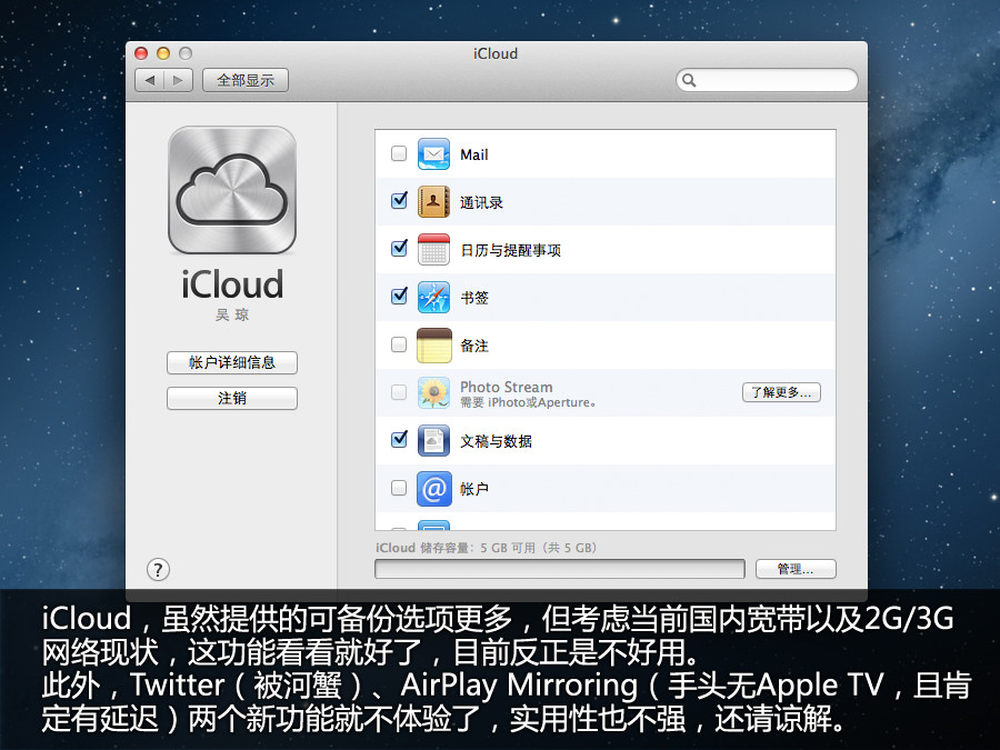Click the iCloud window title text

point(496,54)
